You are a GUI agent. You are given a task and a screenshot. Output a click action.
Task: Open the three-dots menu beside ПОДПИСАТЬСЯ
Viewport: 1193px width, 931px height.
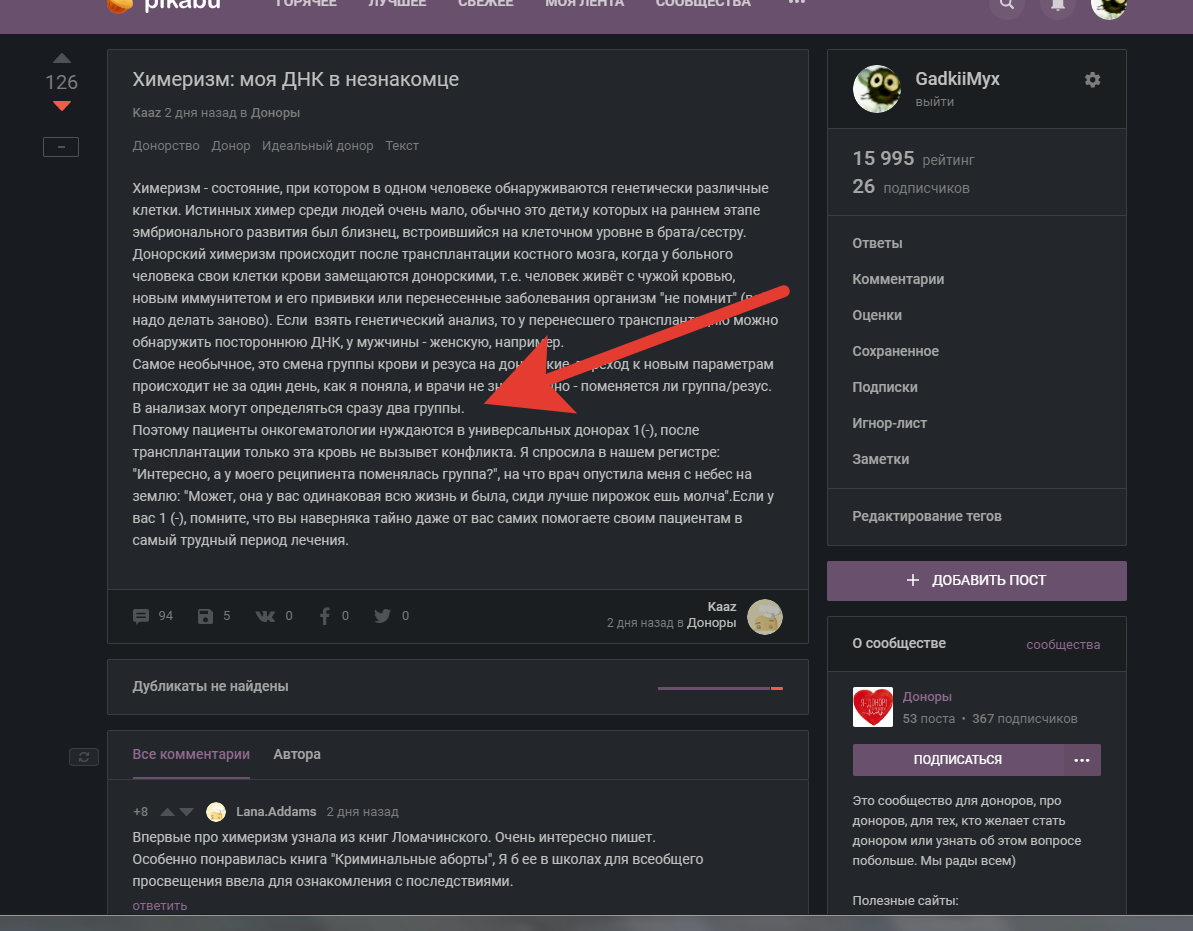(x=1081, y=760)
